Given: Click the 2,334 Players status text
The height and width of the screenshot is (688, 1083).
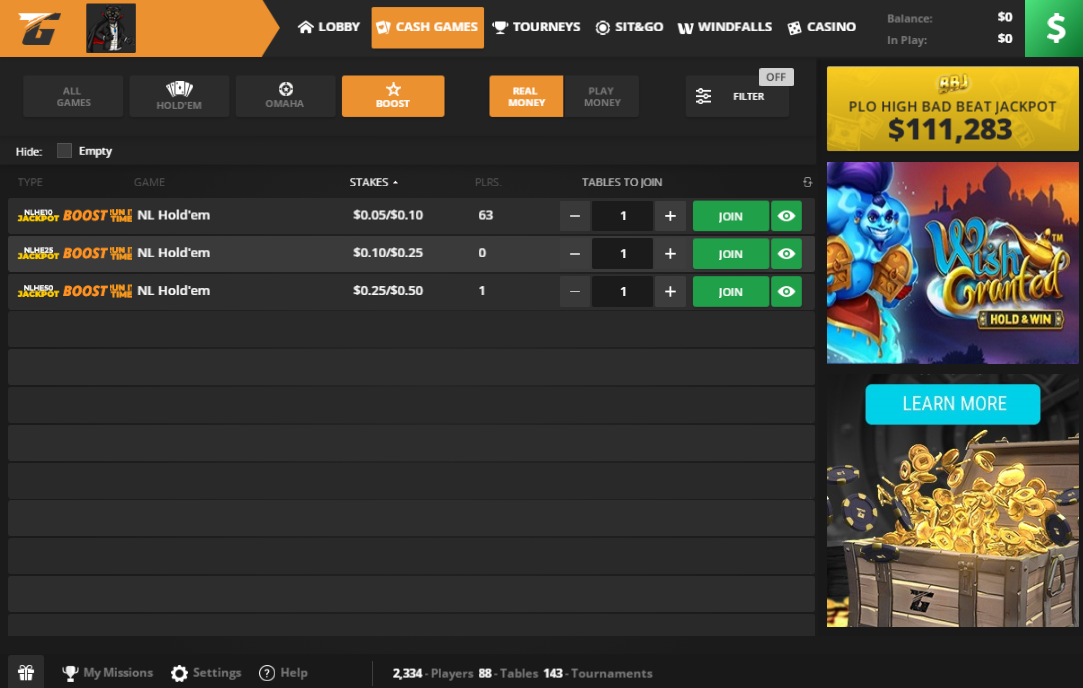Looking at the screenshot, I should (x=432, y=673).
